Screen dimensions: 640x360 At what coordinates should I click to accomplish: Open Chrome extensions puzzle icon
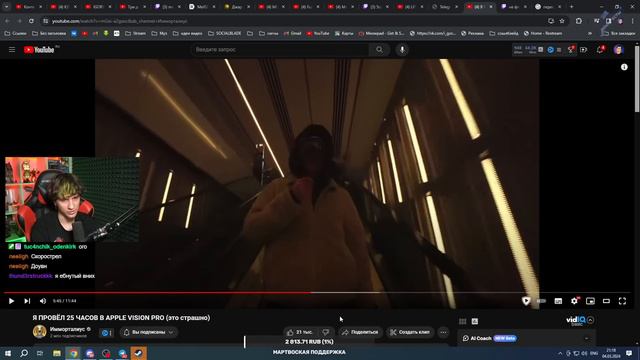[579, 21]
